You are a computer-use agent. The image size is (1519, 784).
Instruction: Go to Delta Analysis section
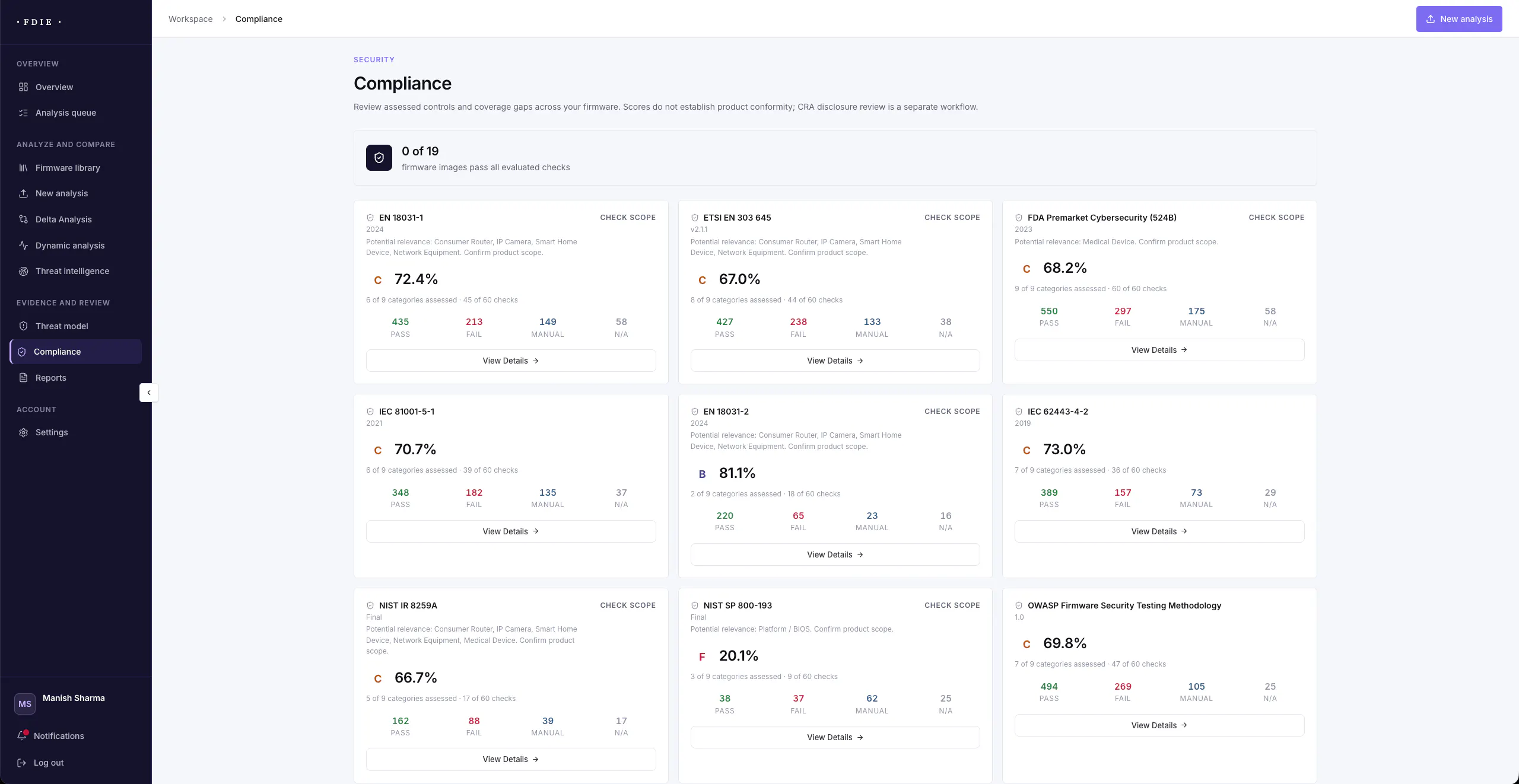[76, 219]
